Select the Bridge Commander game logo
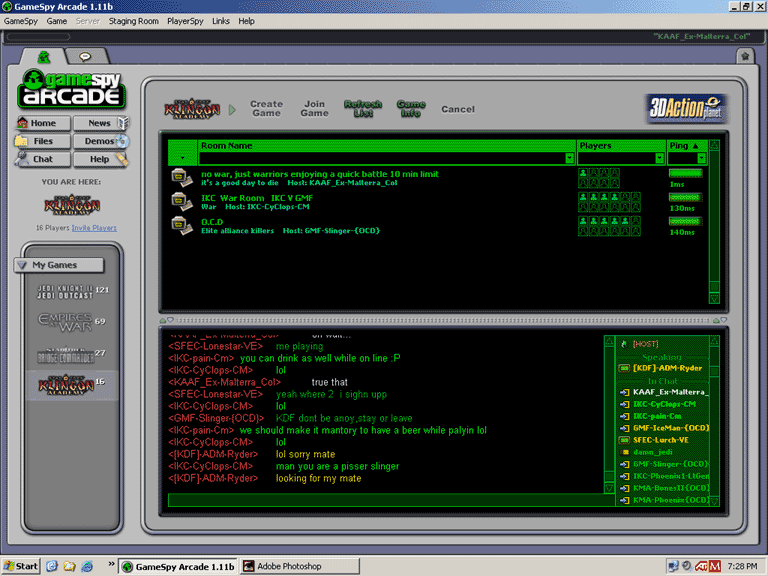Viewport: 768px width, 576px height. pos(65,356)
